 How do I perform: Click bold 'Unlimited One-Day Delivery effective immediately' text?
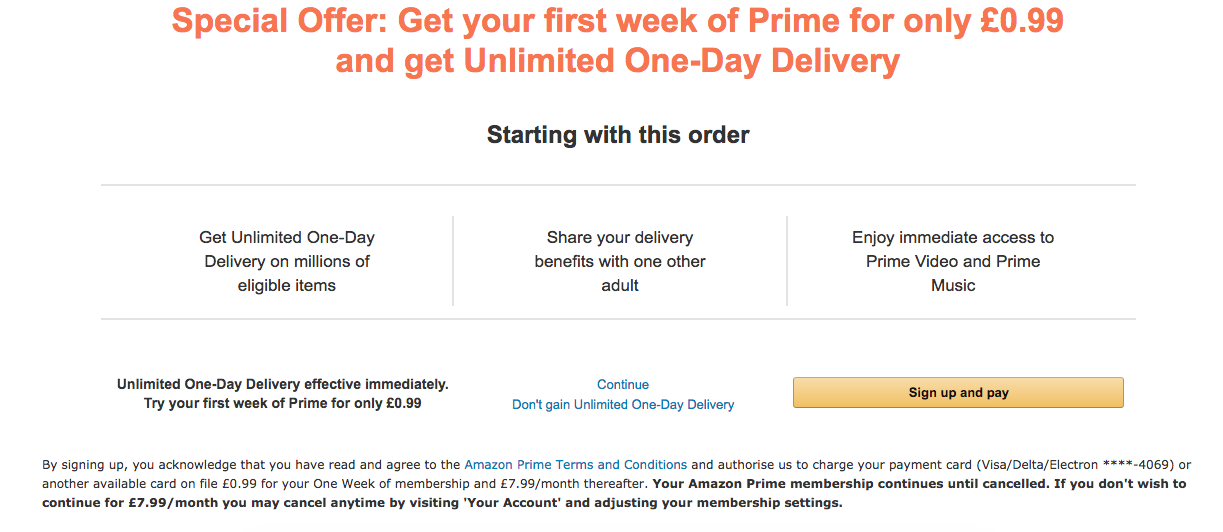[283, 384]
